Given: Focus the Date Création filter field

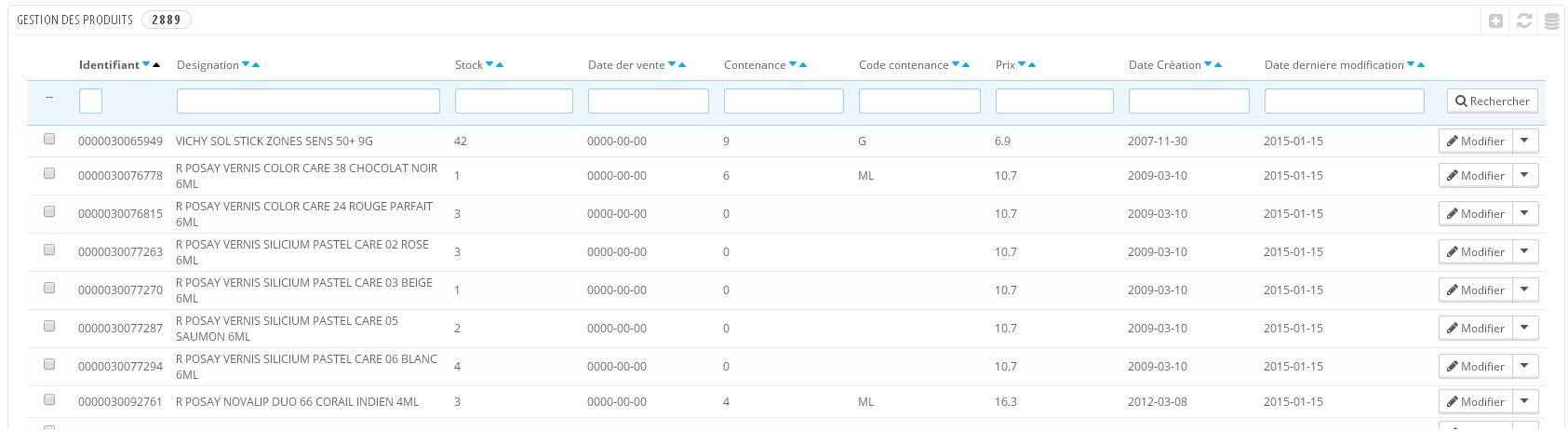Looking at the screenshot, I should click(x=1188, y=101).
